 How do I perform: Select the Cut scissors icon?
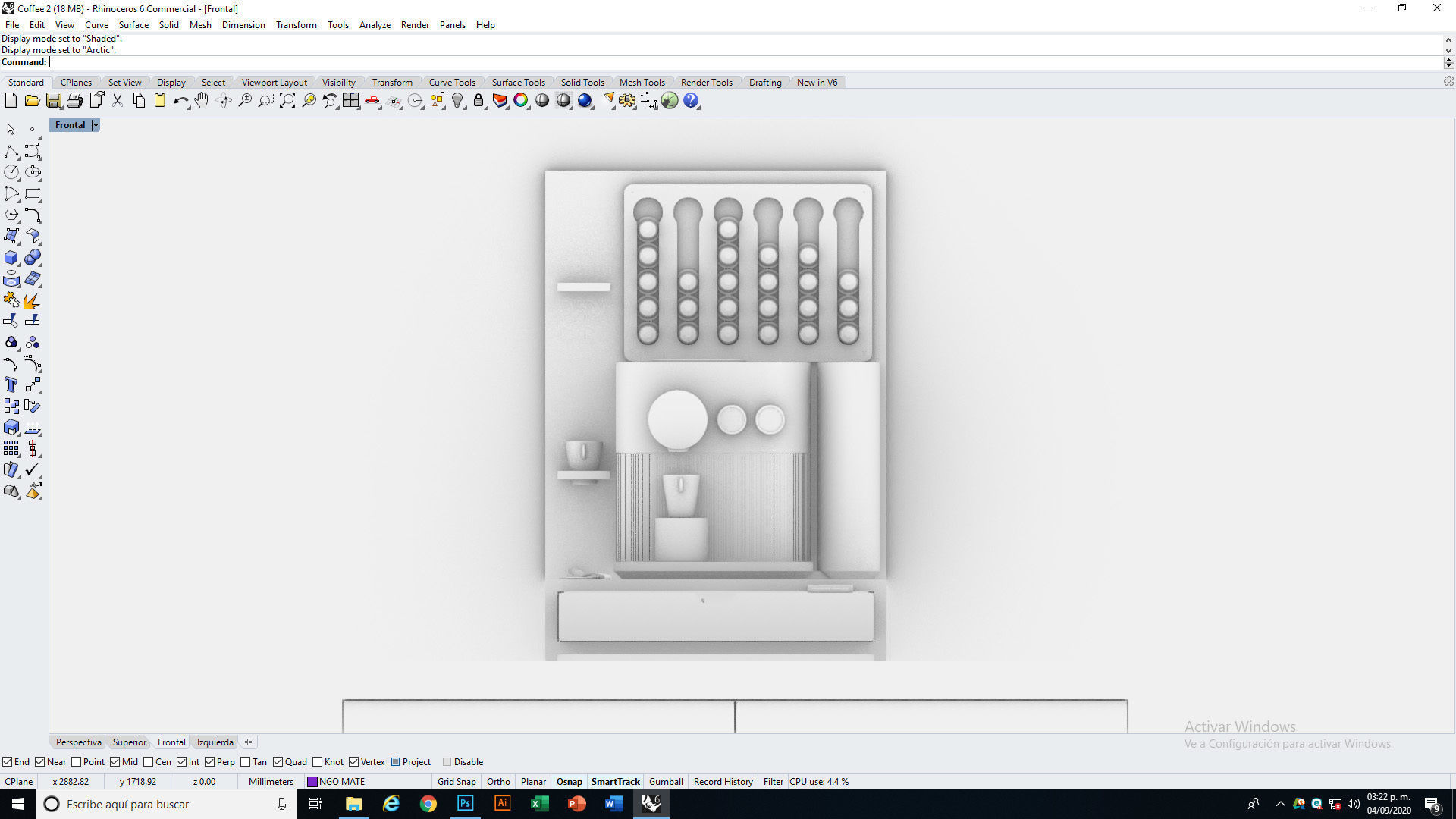click(x=118, y=101)
